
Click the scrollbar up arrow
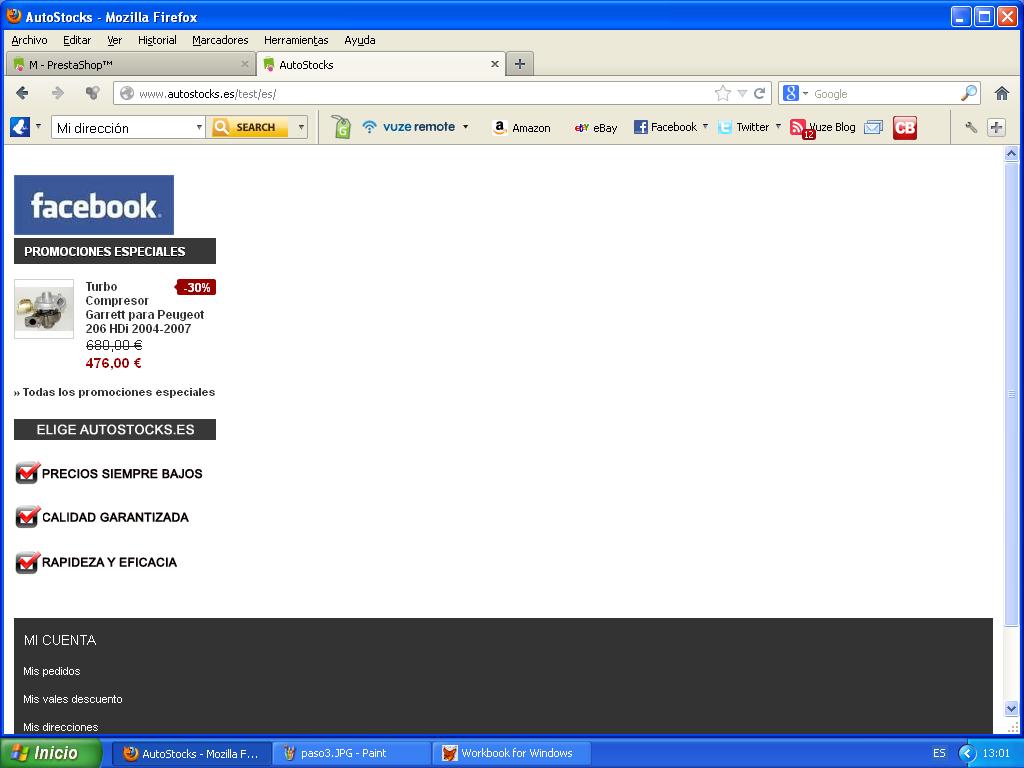[1011, 154]
